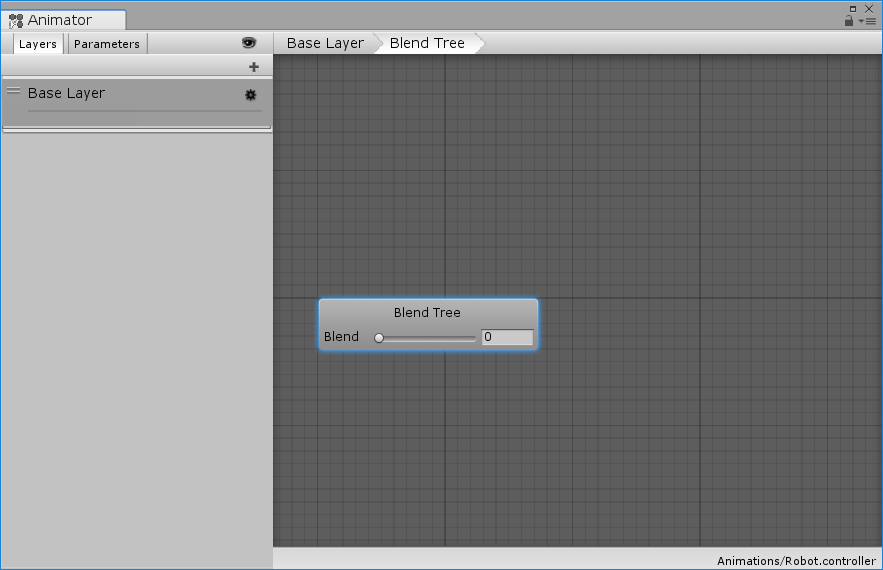The image size is (883, 570).
Task: Select the Blend Tree node title
Action: 427,313
